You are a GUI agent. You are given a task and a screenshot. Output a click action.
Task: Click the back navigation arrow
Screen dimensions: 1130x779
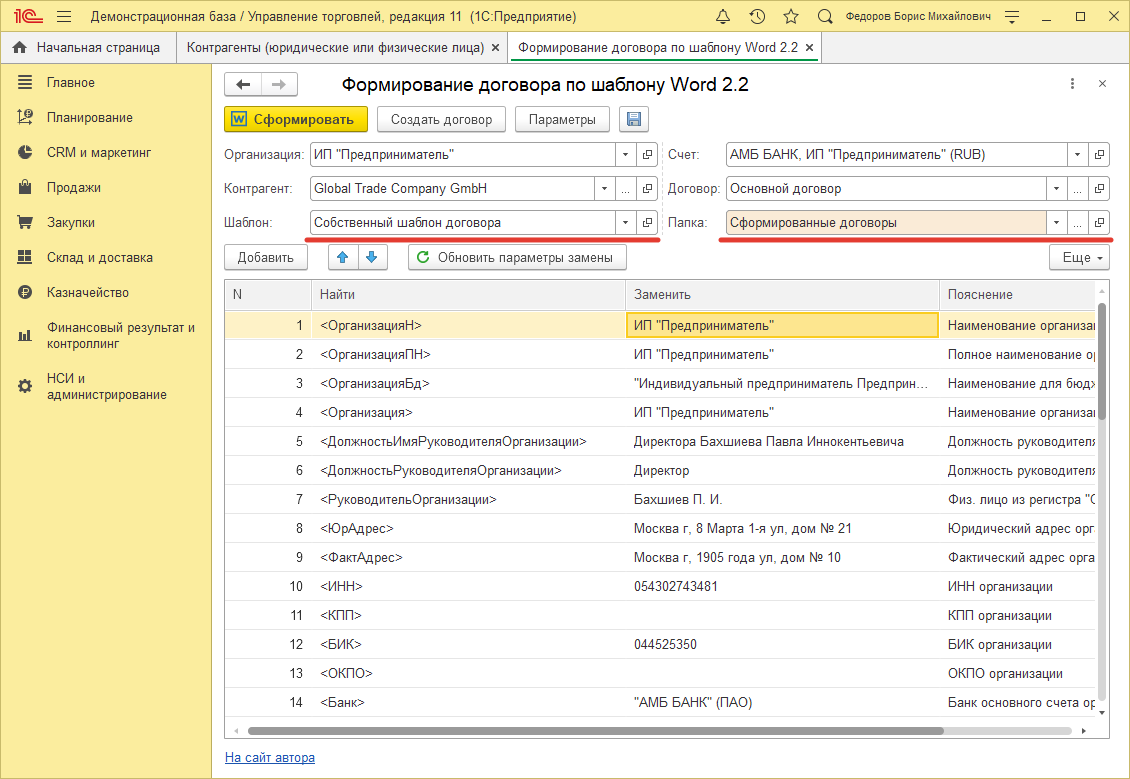tap(243, 85)
